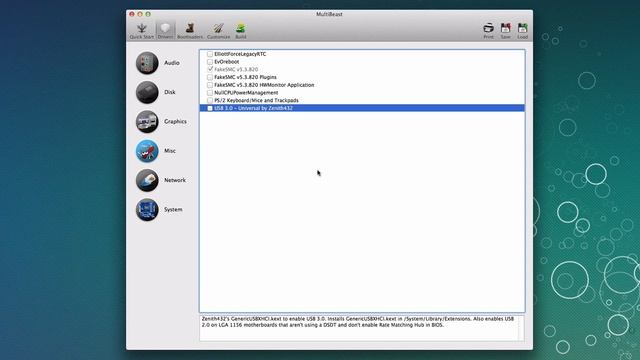Select the Graphics category icon
This screenshot has width=640, height=360.
pyautogui.click(x=147, y=122)
